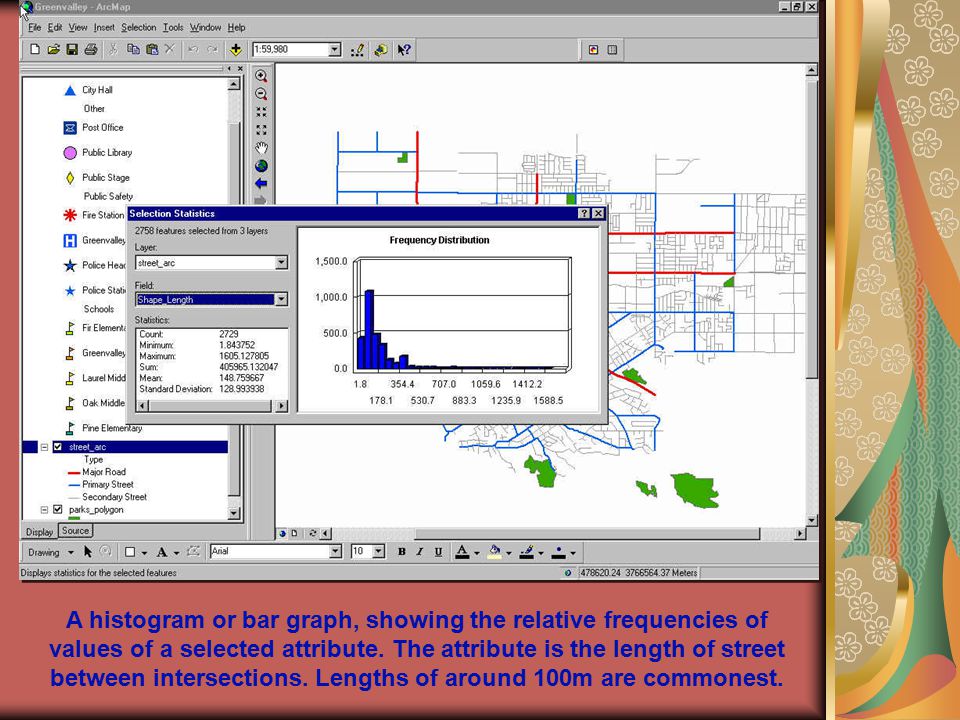Screen dimensions: 960x720
Task: Click the New Text 'A' tool
Action: 162,552
